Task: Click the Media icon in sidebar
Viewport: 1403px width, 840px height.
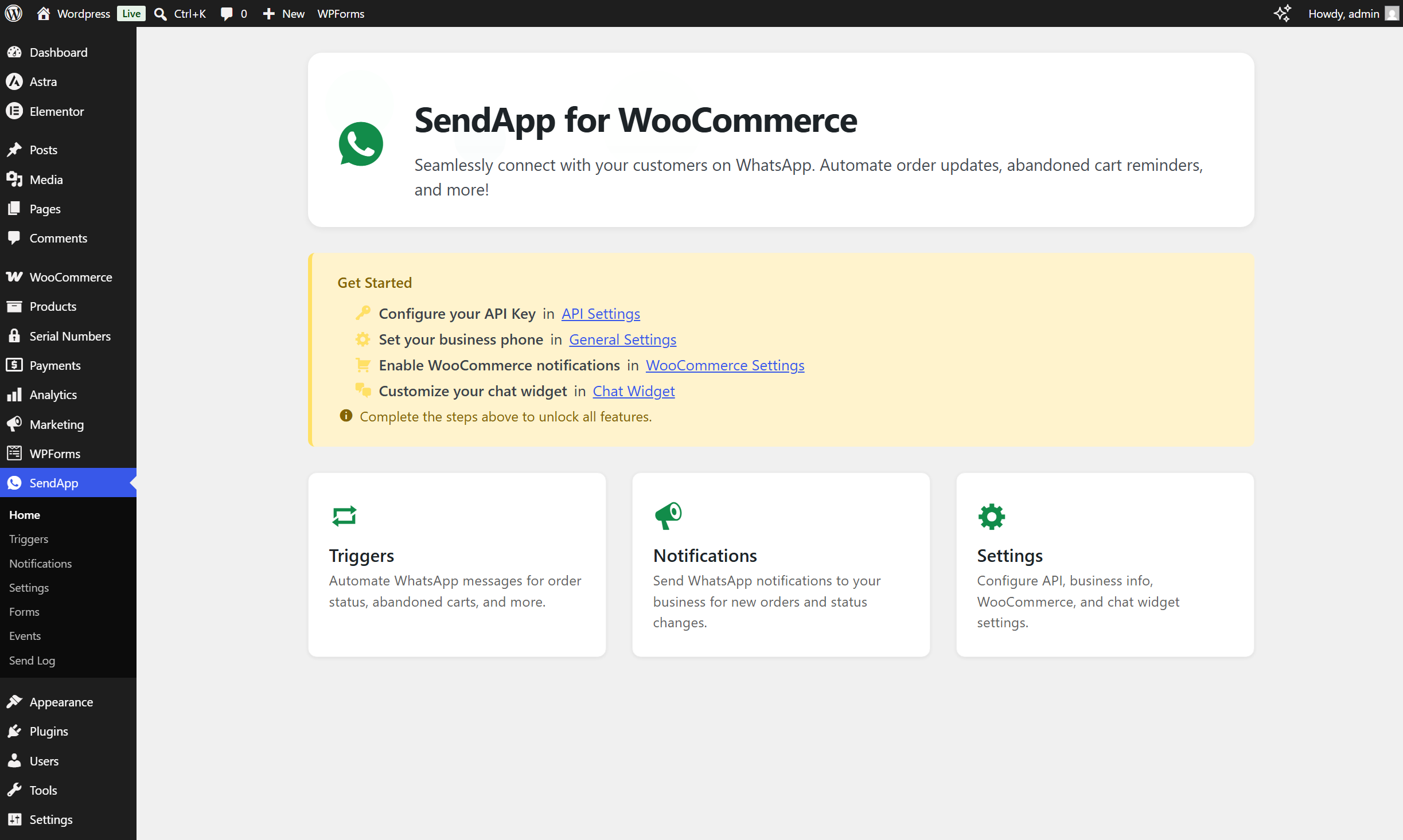Action: (x=14, y=179)
